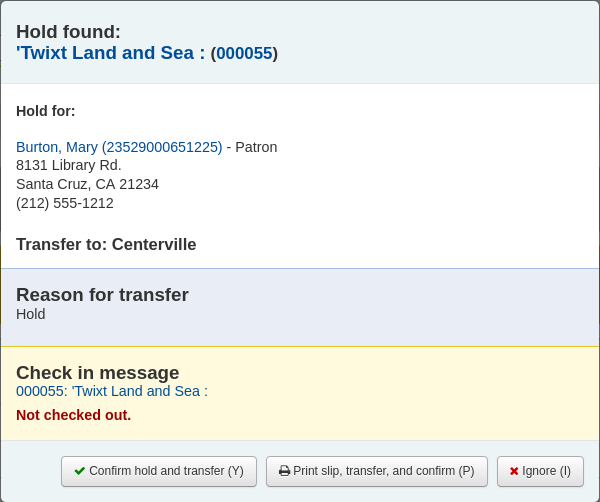Click the phone number (212) 555-1212
Viewport: 600px width, 502px height.
pos(65,203)
